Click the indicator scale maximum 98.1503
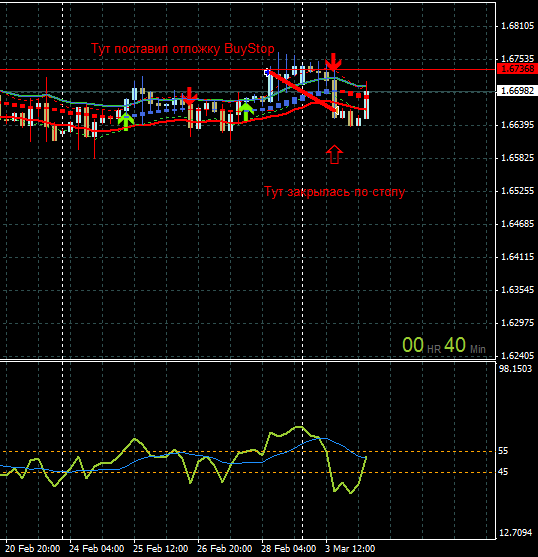 pyautogui.click(x=516, y=369)
